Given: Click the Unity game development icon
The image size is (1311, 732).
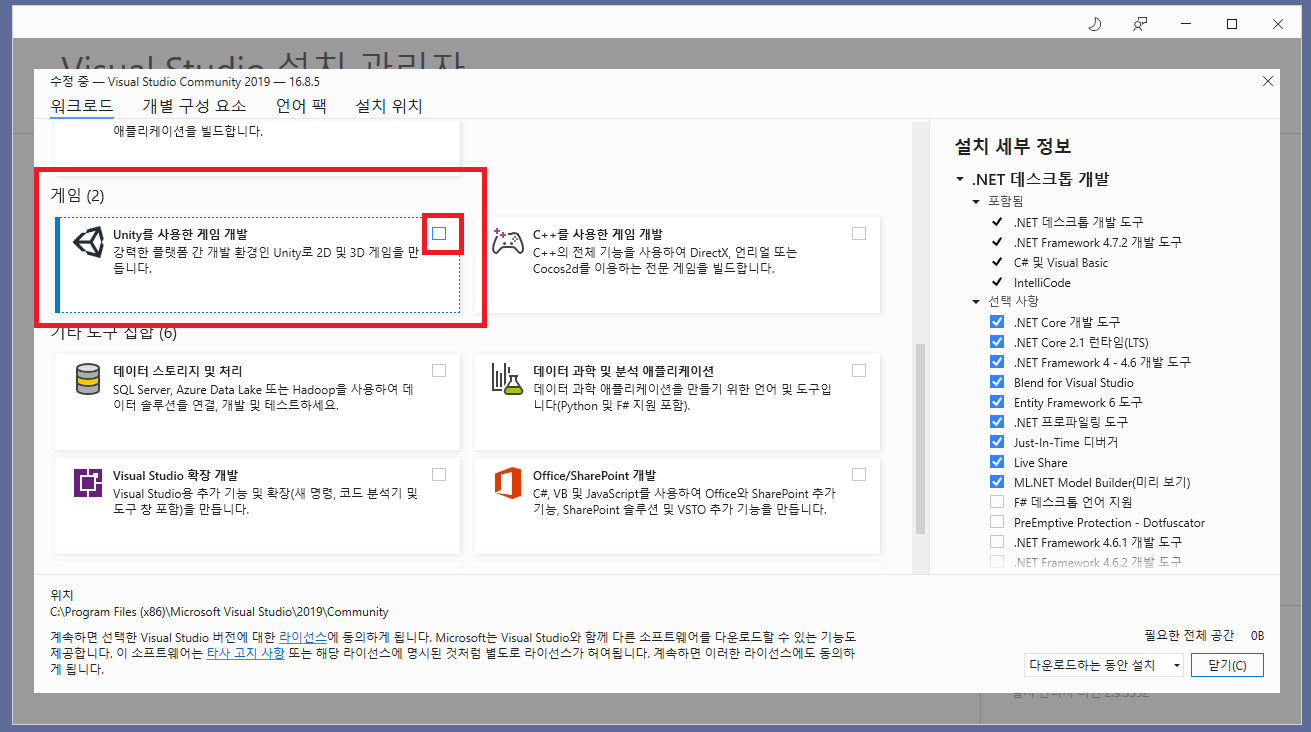Looking at the screenshot, I should (x=88, y=244).
